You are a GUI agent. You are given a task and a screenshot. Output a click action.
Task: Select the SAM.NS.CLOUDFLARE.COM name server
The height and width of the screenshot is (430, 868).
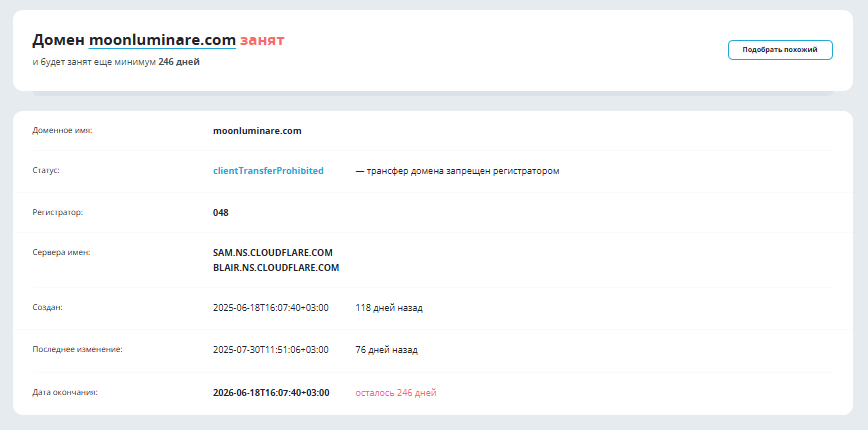point(272,253)
